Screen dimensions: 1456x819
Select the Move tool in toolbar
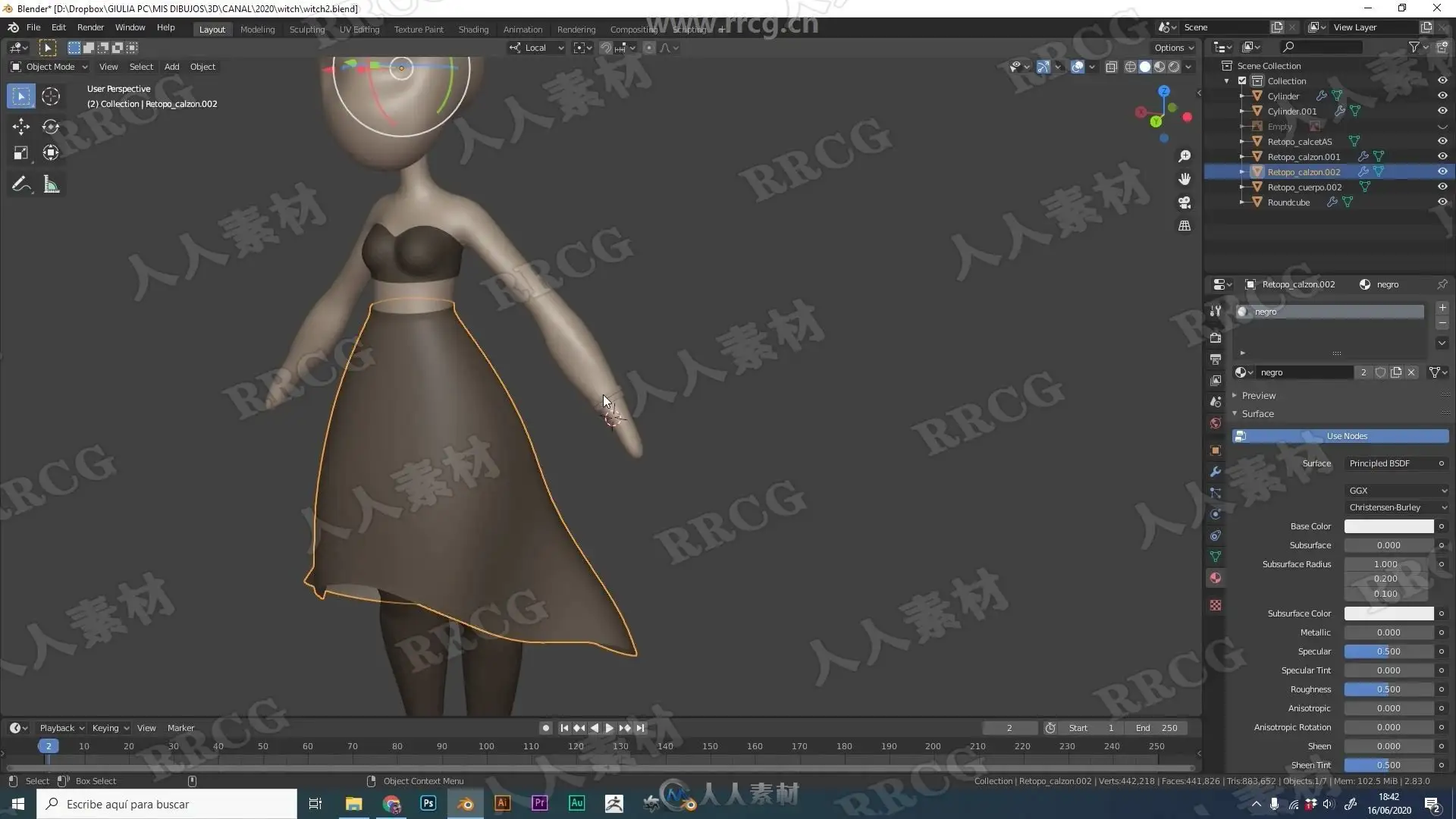click(x=20, y=127)
